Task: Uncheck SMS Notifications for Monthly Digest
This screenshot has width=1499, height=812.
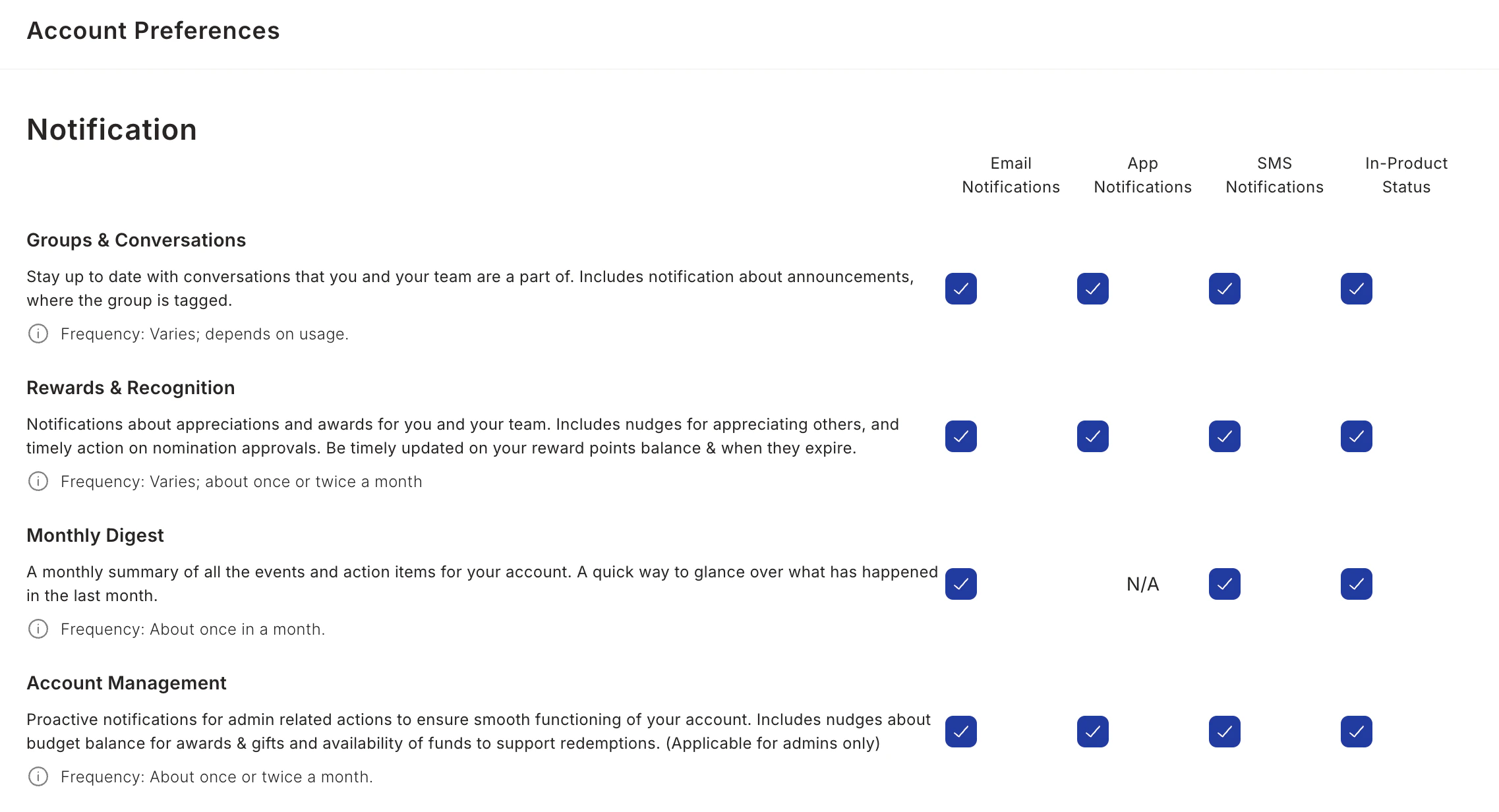Action: [x=1225, y=584]
